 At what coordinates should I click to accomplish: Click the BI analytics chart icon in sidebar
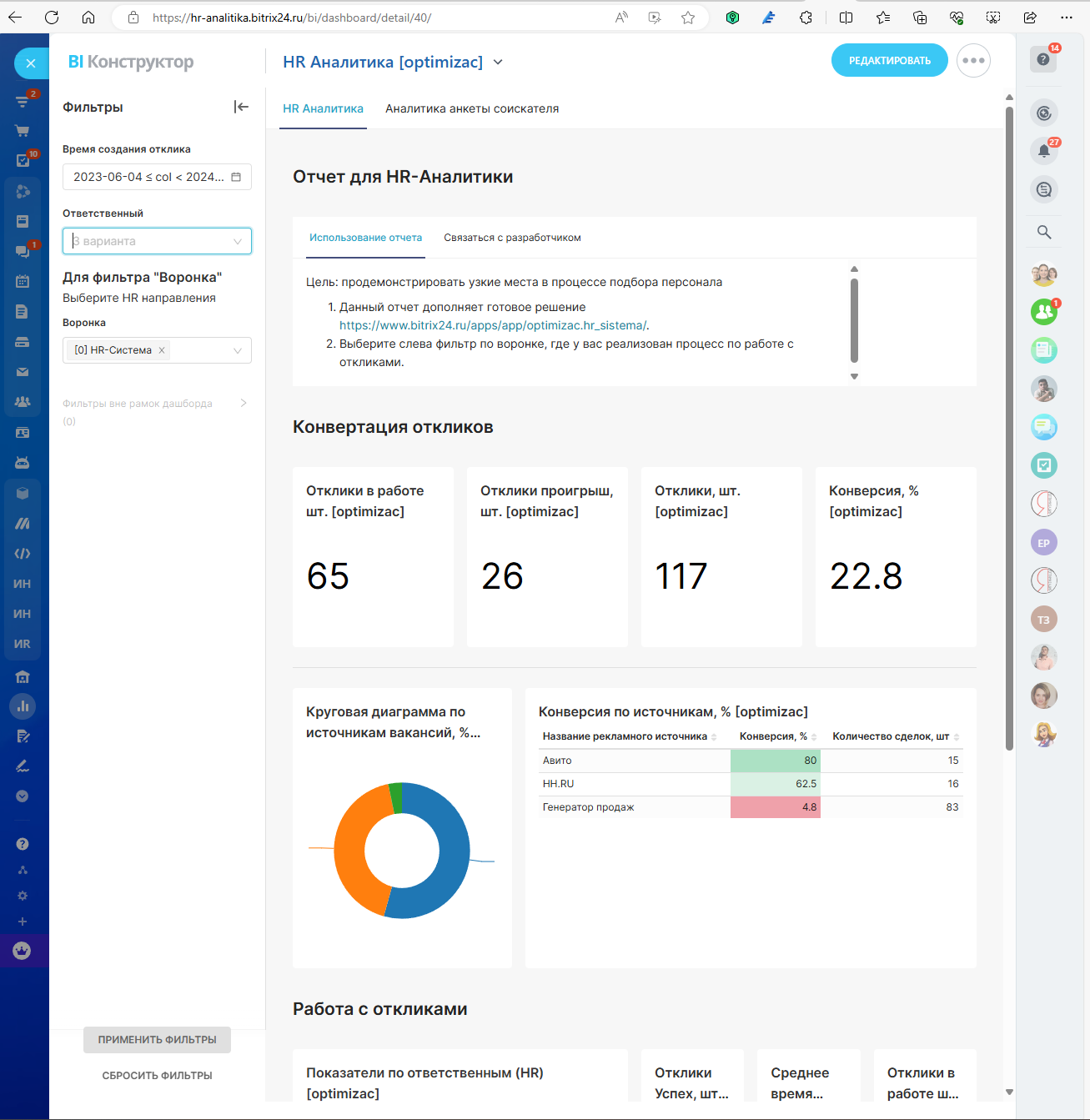pyautogui.click(x=23, y=706)
